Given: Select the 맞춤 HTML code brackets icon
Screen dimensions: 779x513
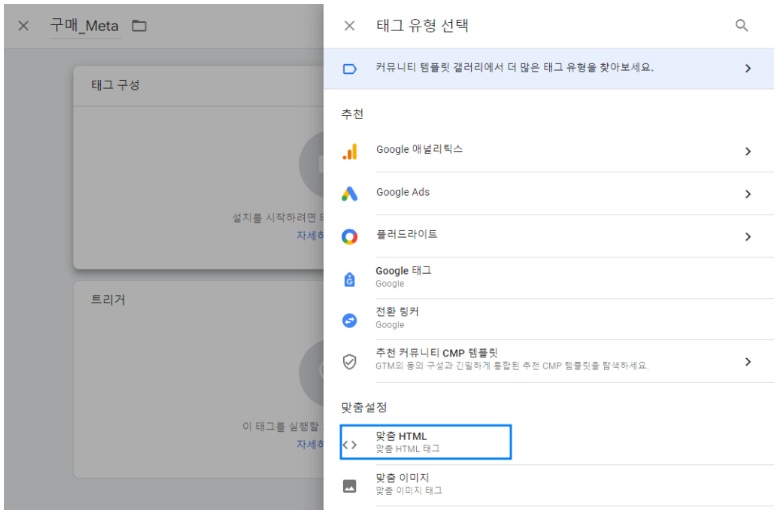Looking at the screenshot, I should pyautogui.click(x=350, y=444).
